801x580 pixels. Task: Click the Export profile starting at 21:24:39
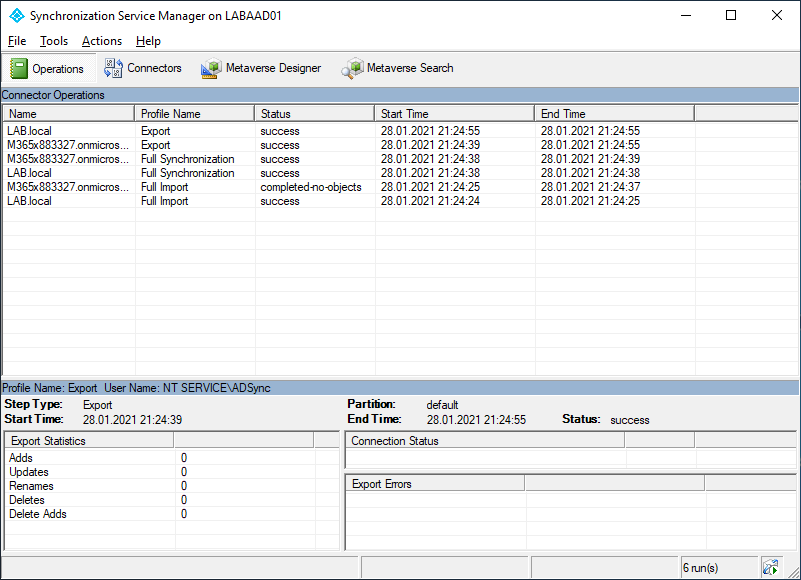click(156, 145)
